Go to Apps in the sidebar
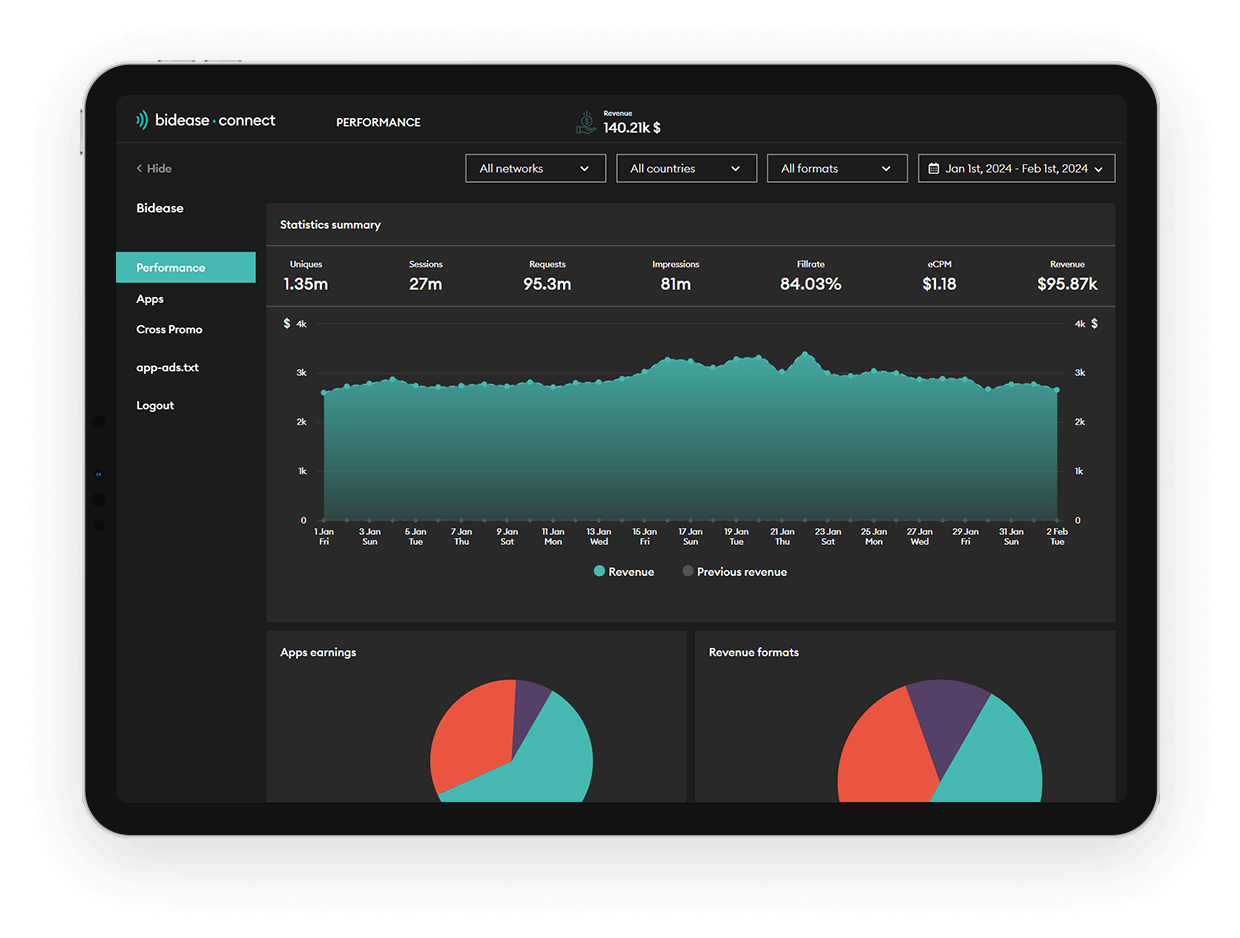Image resolution: width=1240 pixels, height=938 pixels. click(x=150, y=299)
